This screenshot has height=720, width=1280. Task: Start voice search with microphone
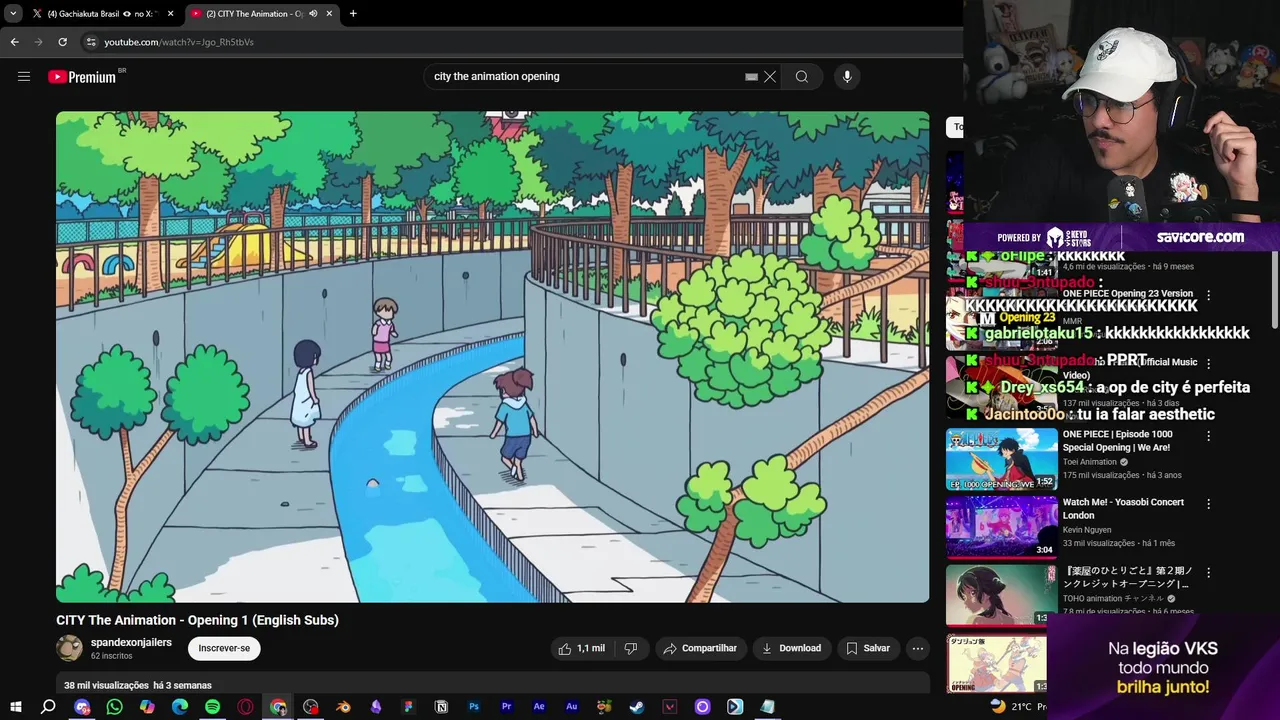point(847,76)
